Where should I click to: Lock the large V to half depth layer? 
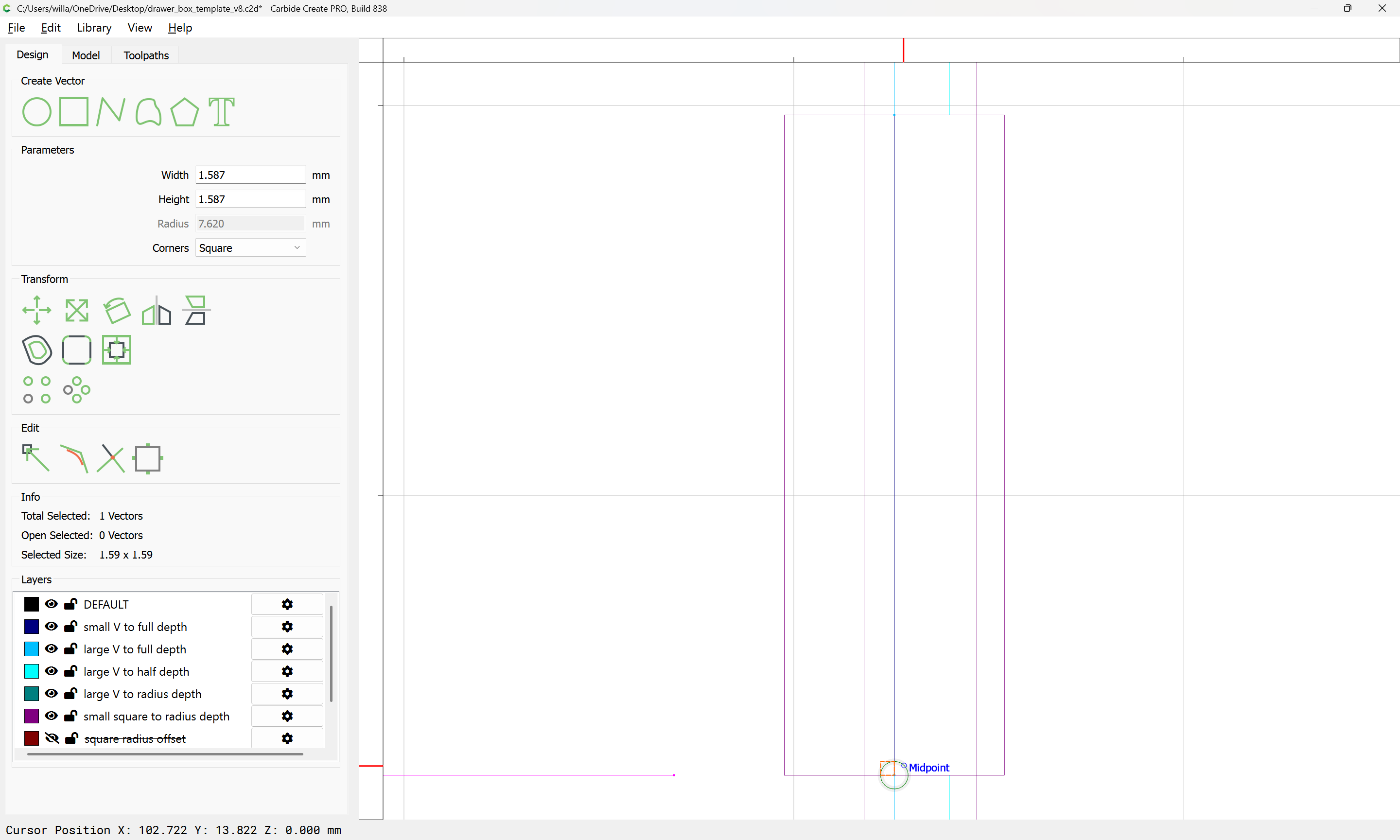tap(70, 671)
